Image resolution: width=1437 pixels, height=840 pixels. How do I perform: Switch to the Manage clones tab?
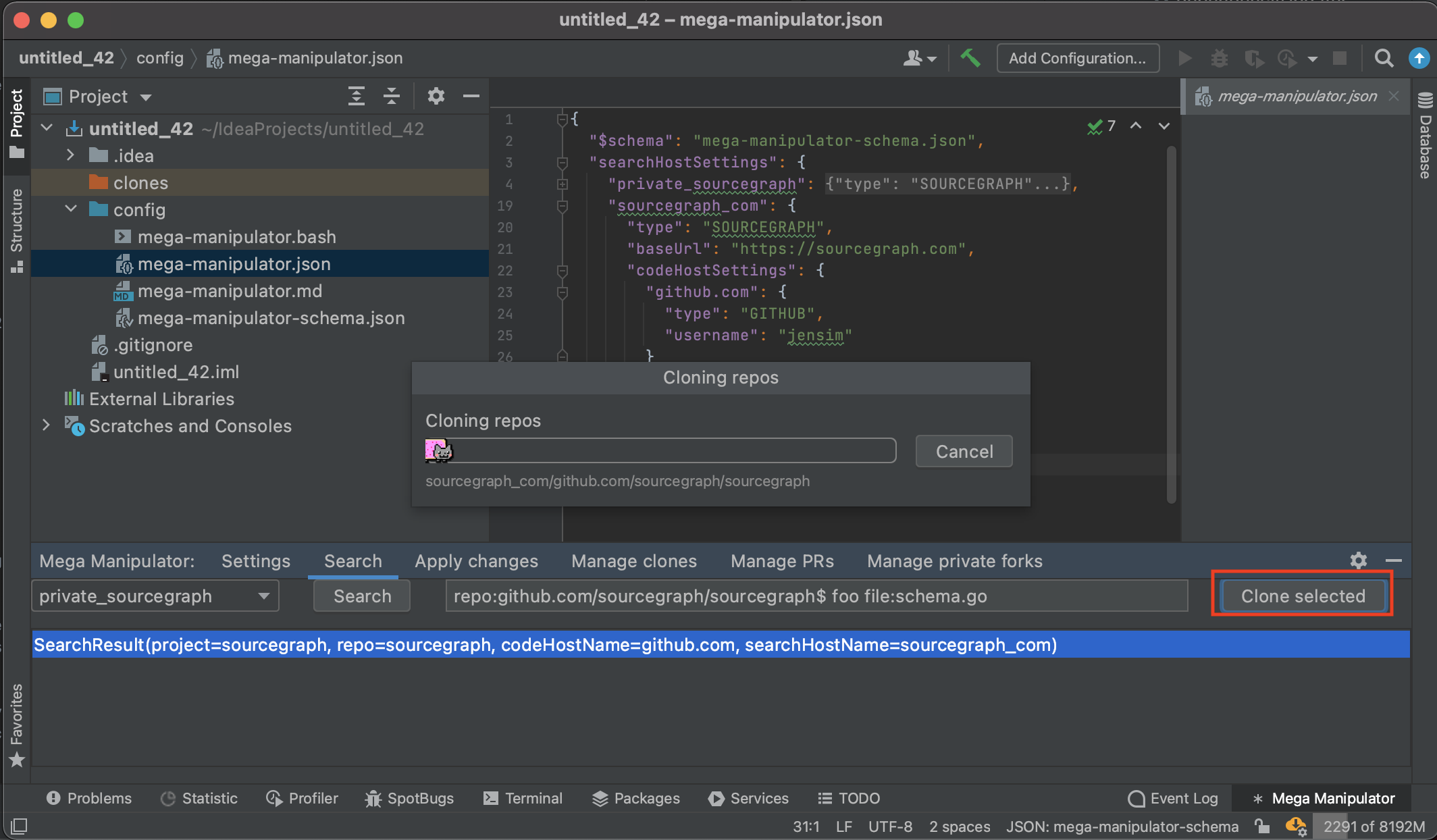pos(634,560)
